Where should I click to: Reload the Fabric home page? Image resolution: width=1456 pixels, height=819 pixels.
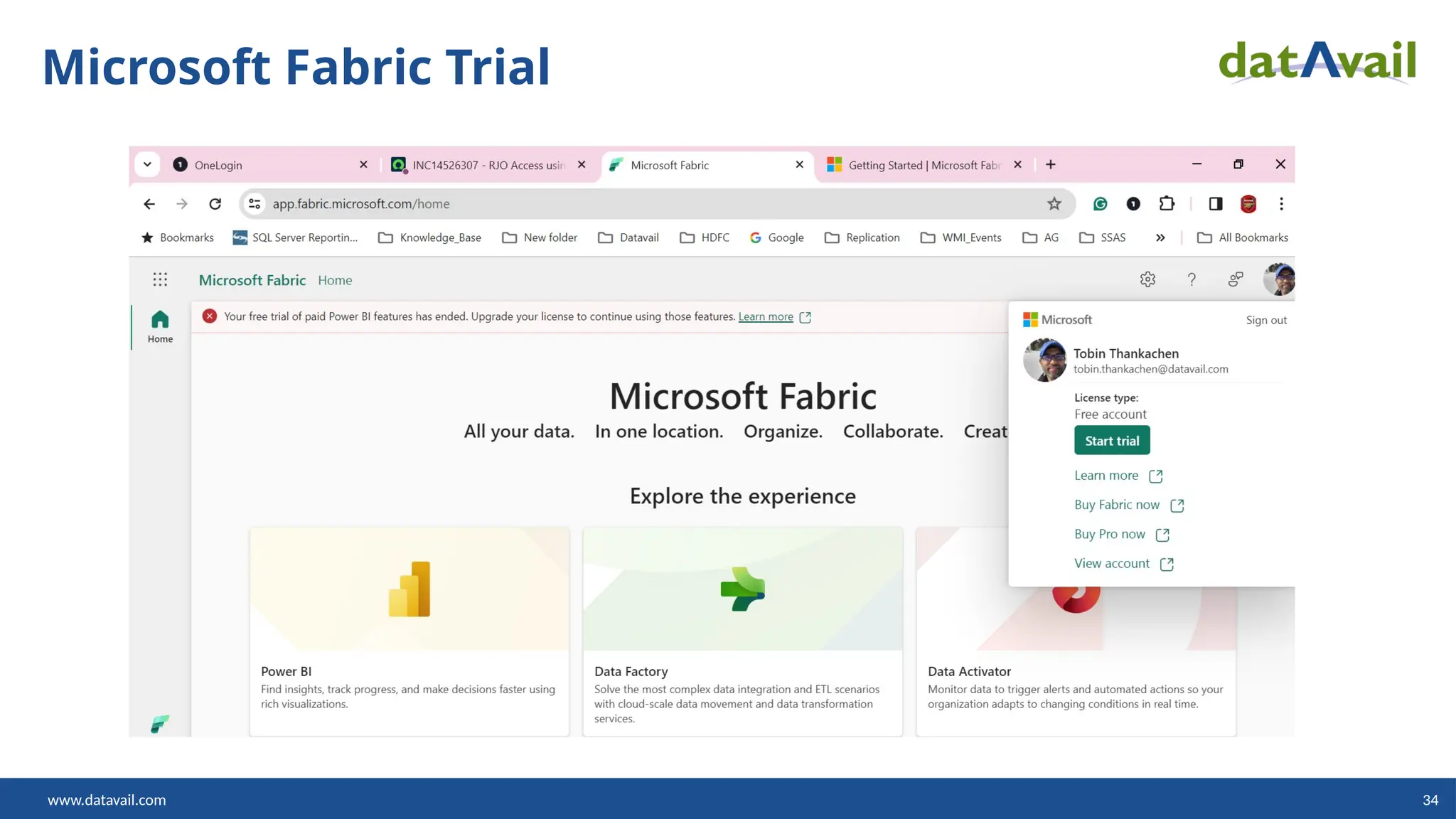point(215,204)
